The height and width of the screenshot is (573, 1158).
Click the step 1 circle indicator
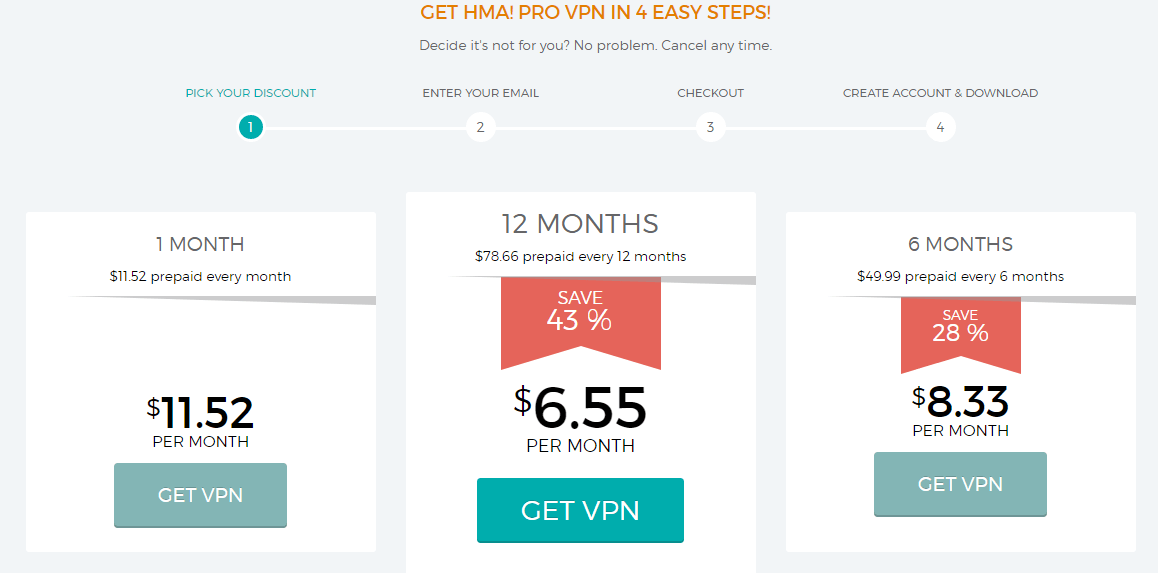point(250,128)
